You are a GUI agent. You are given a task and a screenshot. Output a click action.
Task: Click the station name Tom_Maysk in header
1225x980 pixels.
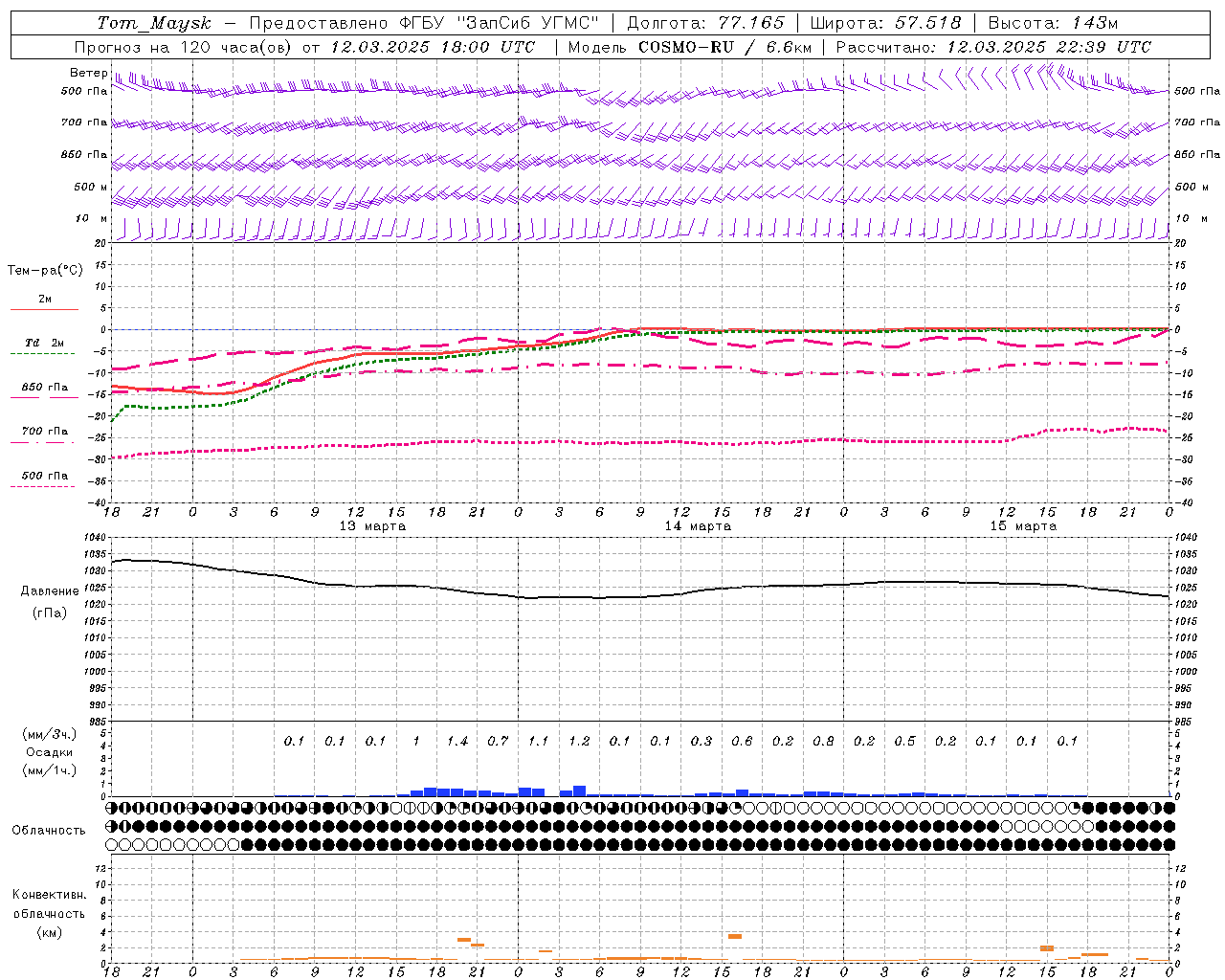tap(154, 23)
